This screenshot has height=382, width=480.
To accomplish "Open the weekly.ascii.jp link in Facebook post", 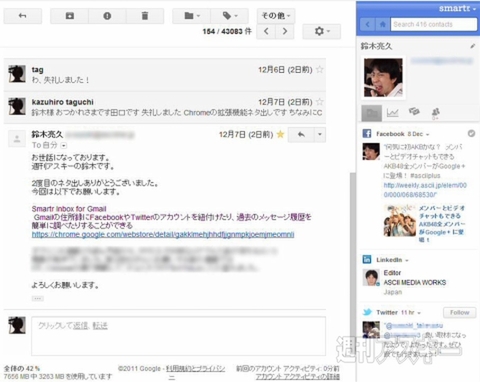I will 425,190.
